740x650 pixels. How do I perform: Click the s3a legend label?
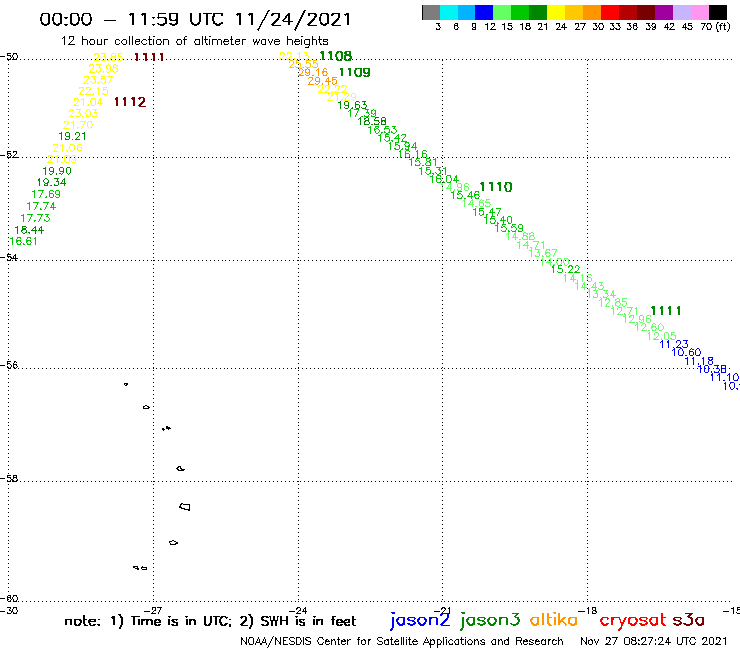click(x=688, y=621)
